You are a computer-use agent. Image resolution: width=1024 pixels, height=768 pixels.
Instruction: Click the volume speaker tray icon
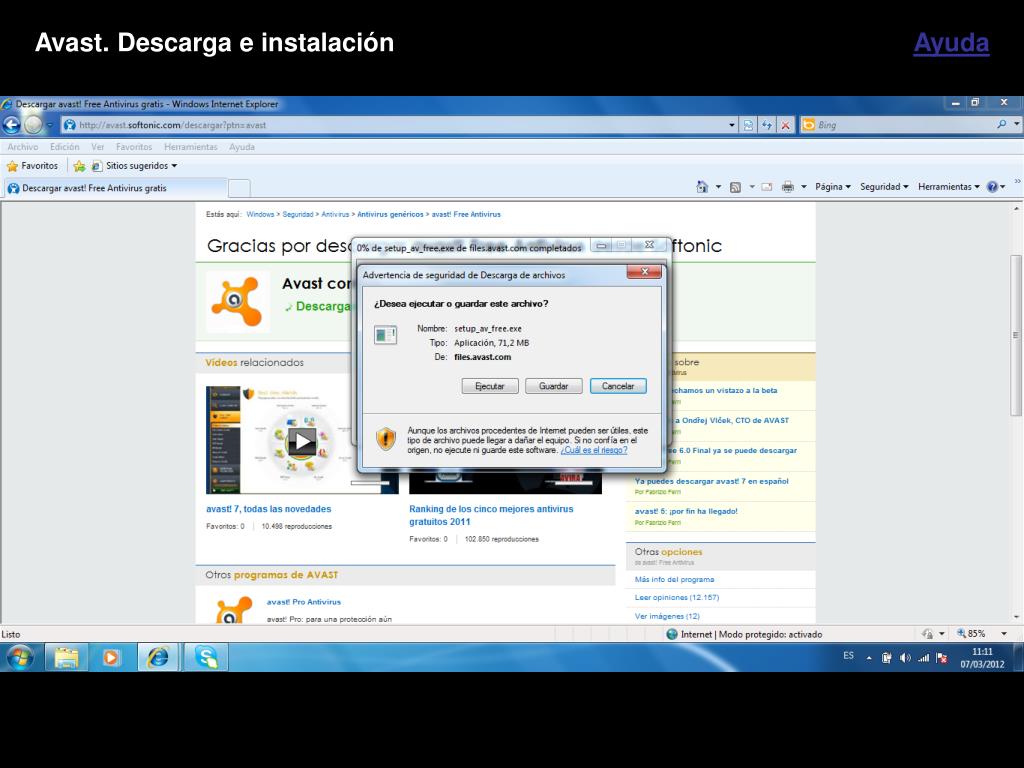904,658
